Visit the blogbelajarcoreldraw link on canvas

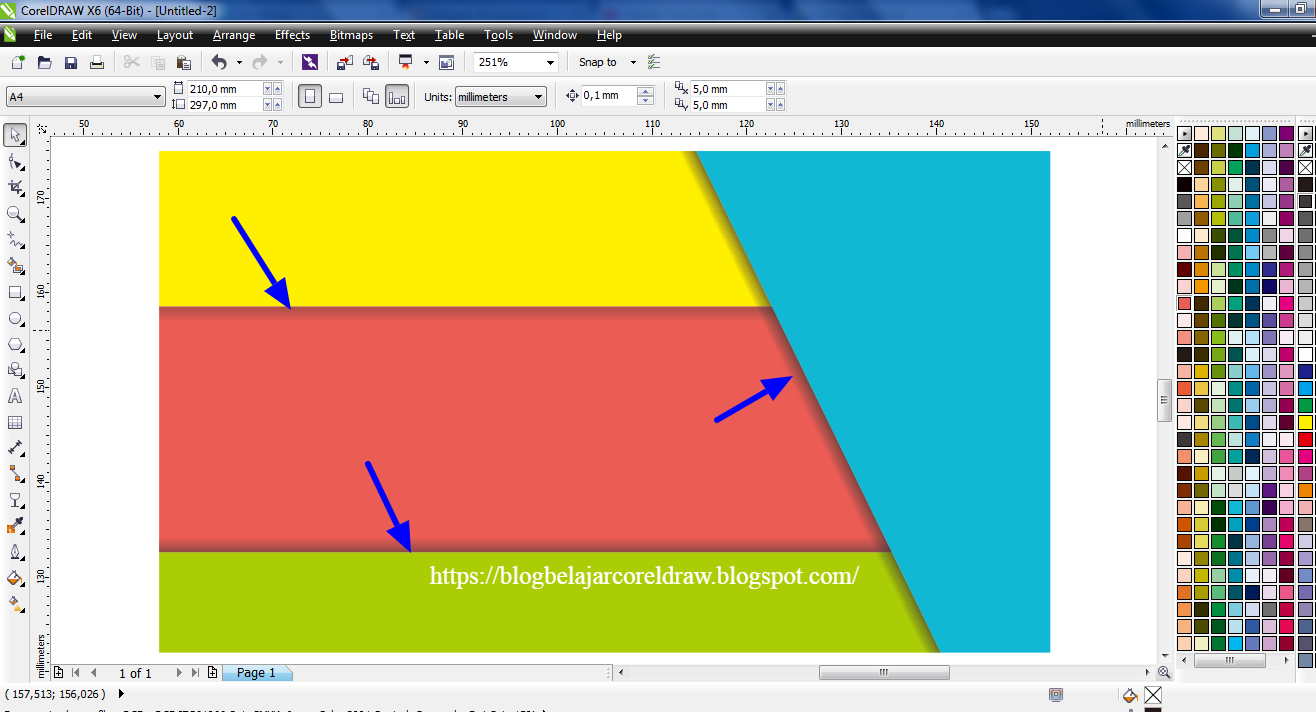coord(643,575)
